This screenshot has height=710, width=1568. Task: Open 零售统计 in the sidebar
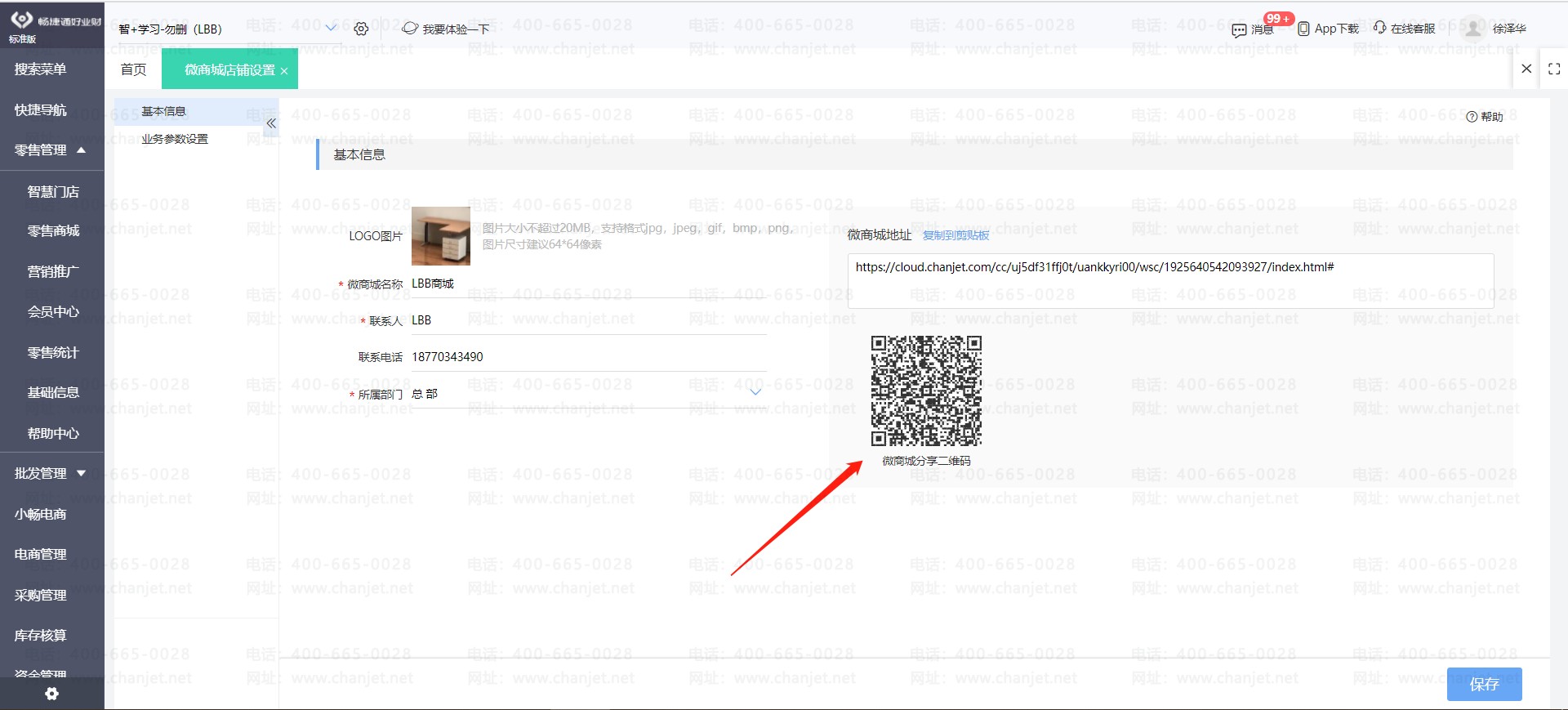pyautogui.click(x=53, y=352)
